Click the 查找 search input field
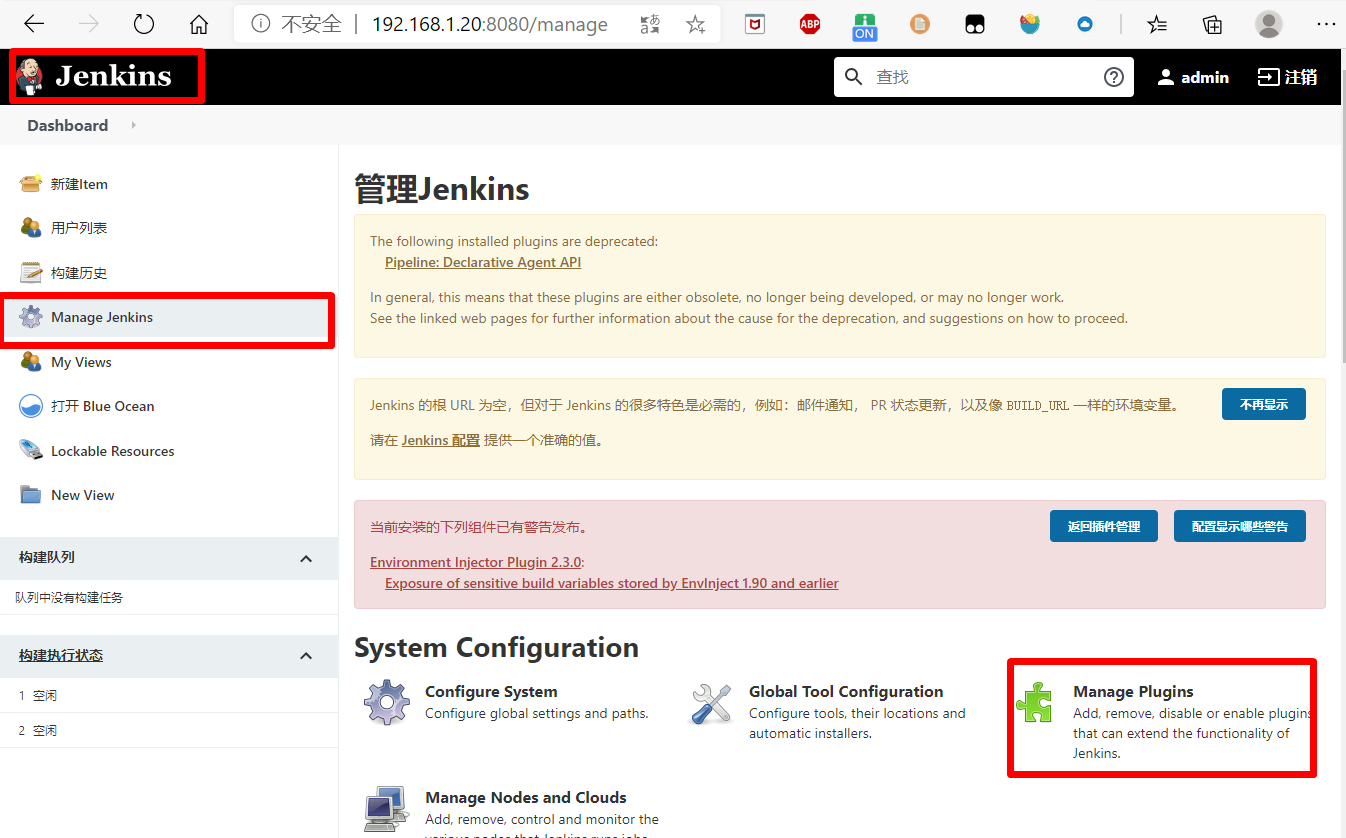 (983, 77)
